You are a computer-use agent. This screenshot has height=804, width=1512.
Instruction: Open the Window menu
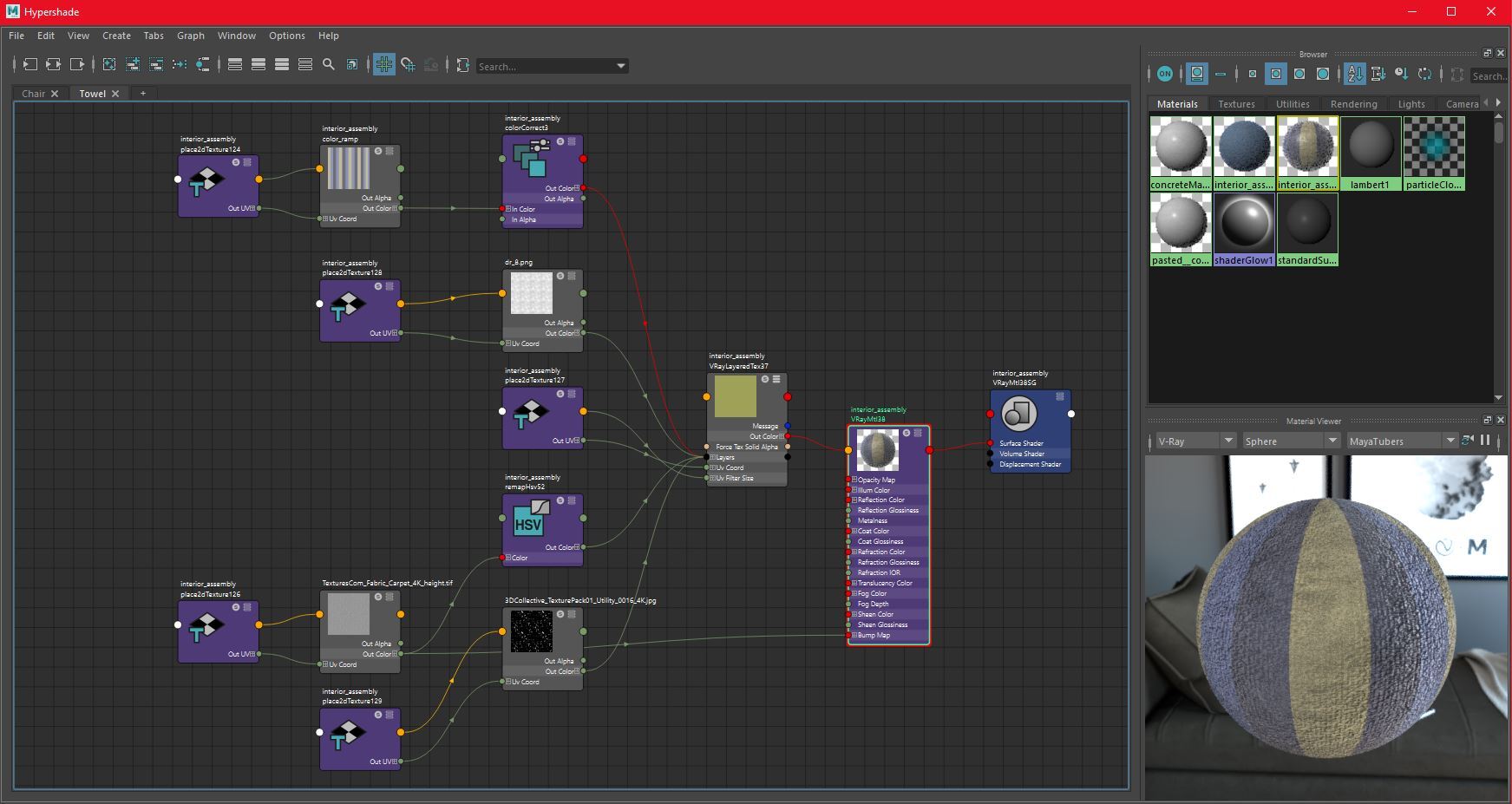click(237, 36)
